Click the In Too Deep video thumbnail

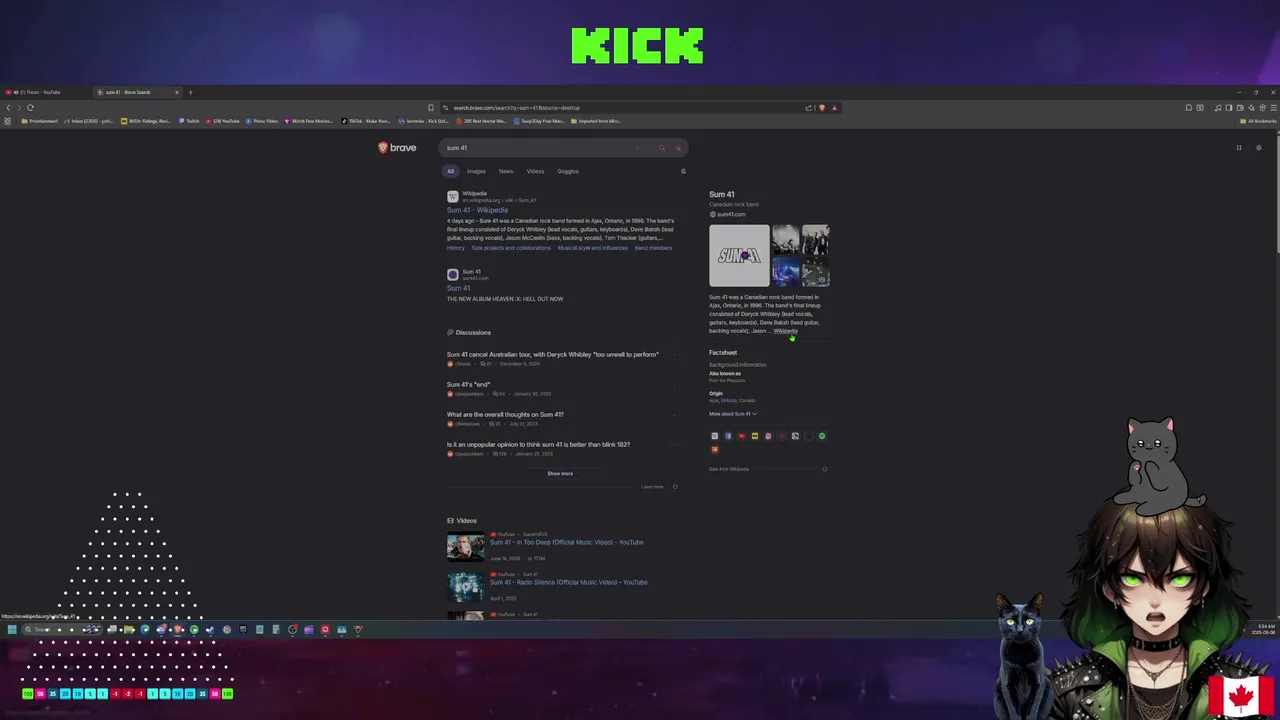[x=465, y=548]
